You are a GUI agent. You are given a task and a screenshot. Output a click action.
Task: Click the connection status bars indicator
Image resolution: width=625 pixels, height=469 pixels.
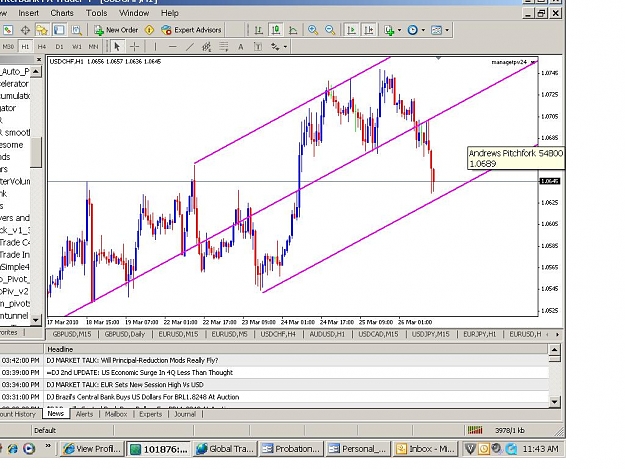tap(475, 430)
